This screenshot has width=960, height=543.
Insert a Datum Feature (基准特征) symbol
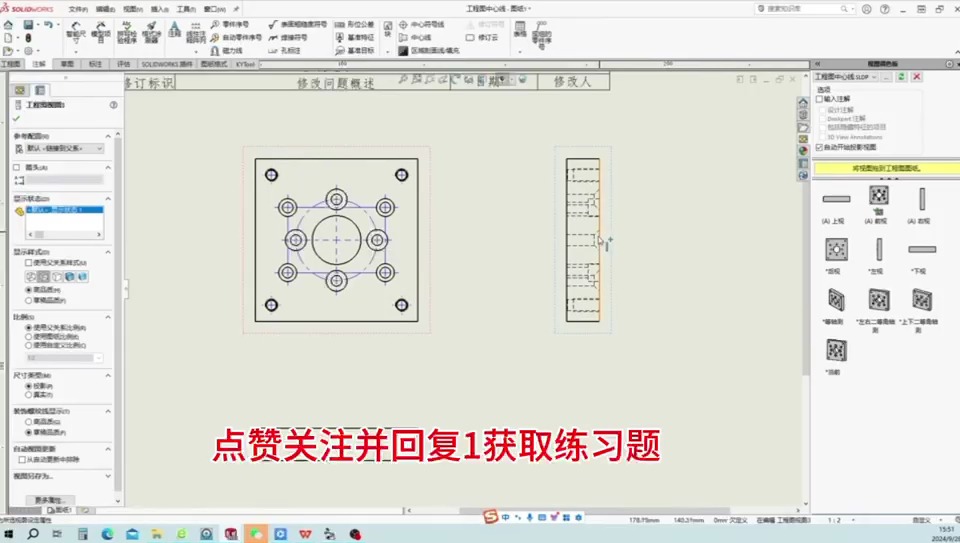(354, 37)
